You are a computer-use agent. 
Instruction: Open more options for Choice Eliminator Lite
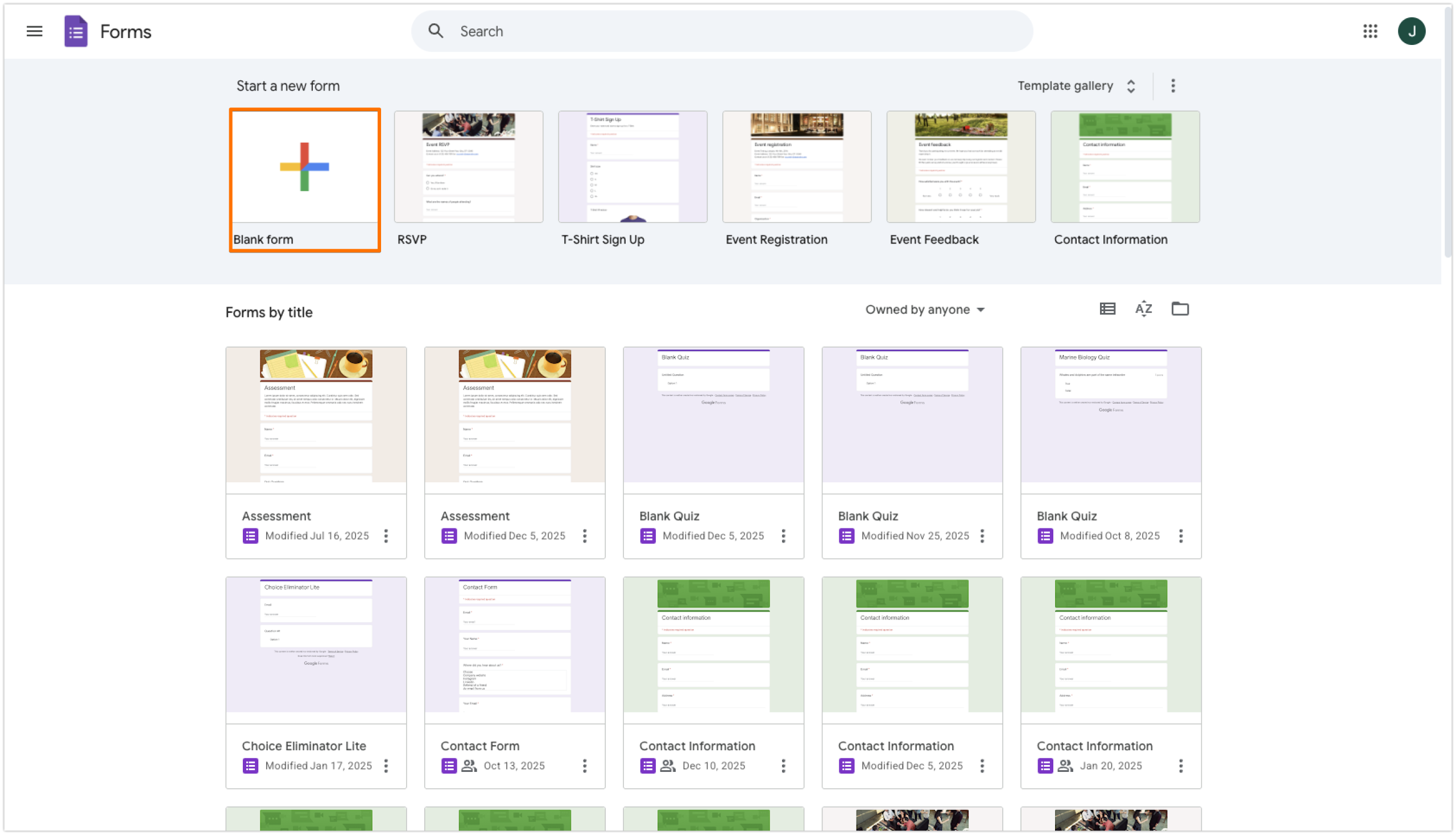coord(386,766)
